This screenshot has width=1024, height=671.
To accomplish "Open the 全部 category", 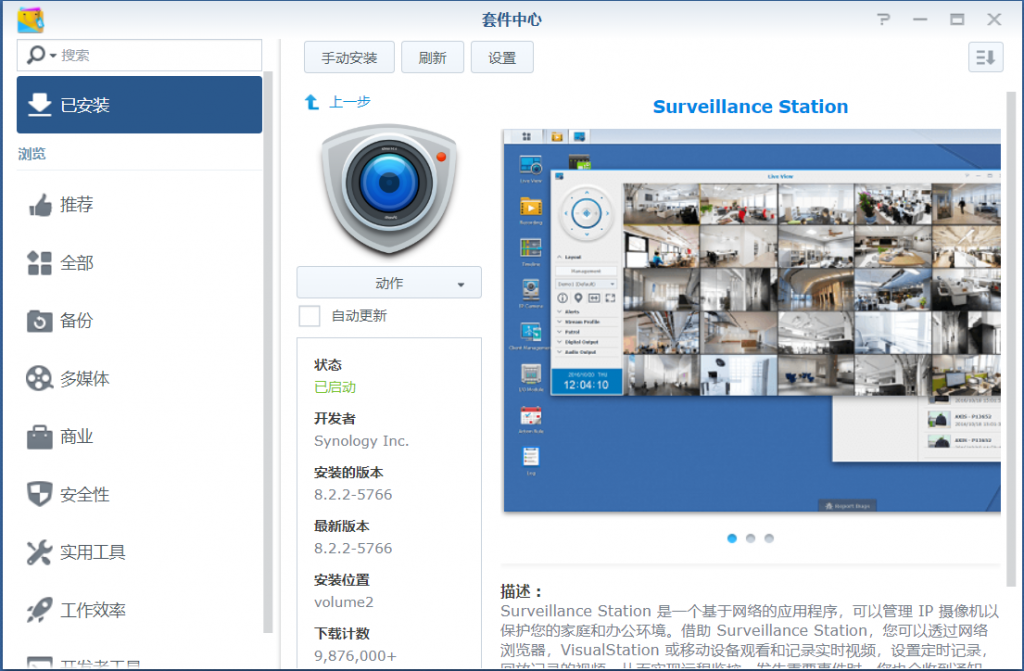I will tap(139, 263).
